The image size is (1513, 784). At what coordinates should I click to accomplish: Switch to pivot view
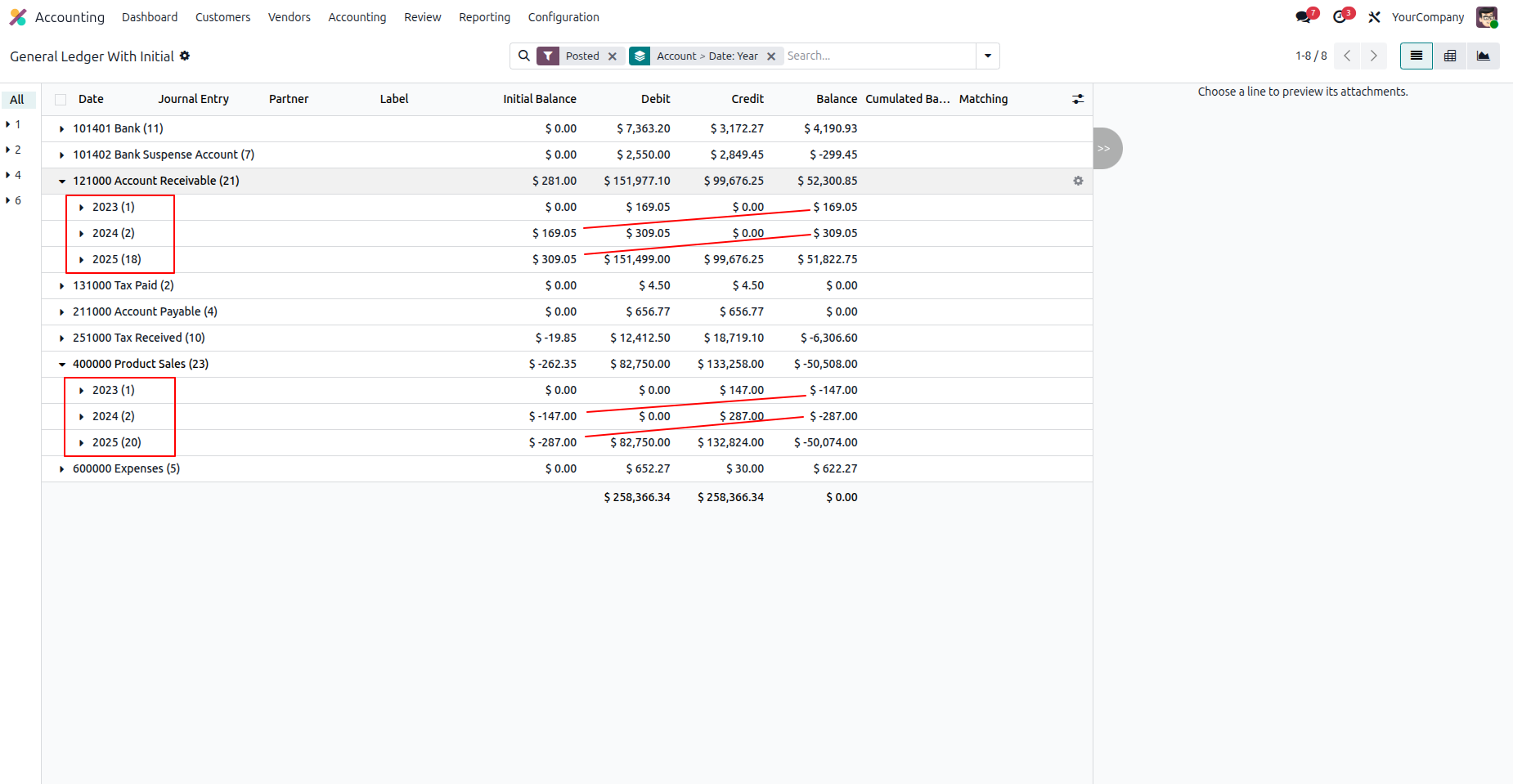pyautogui.click(x=1450, y=56)
